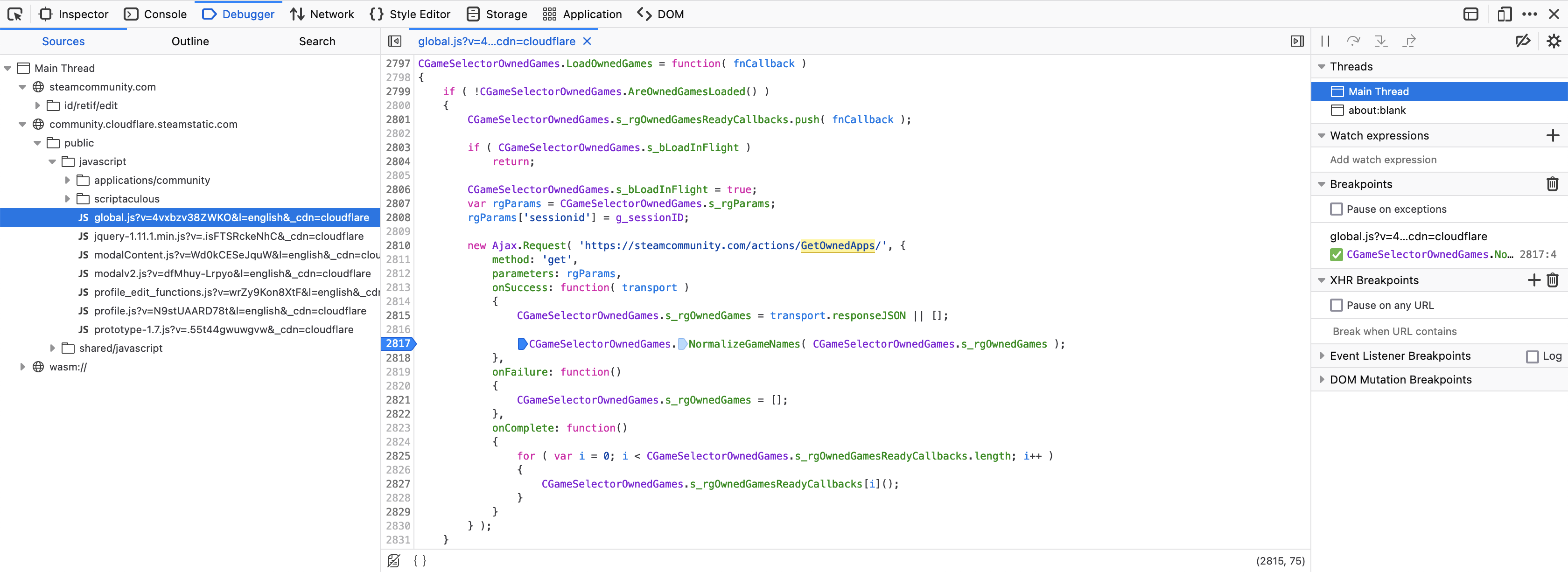Toggle the event listener Log checkbox
This screenshot has height=572, width=1568.
pyautogui.click(x=1532, y=356)
